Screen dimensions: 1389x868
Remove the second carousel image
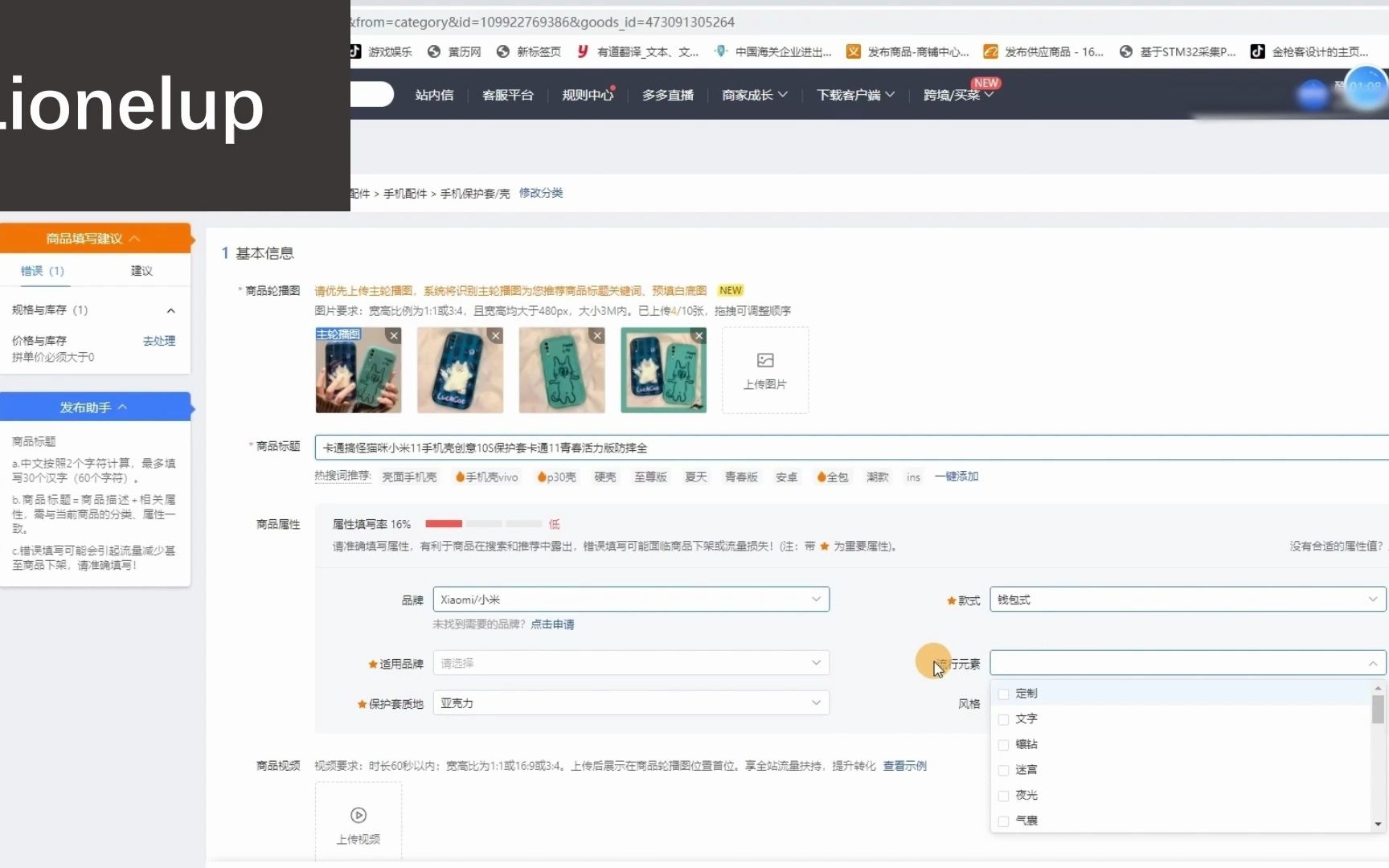[x=496, y=336]
